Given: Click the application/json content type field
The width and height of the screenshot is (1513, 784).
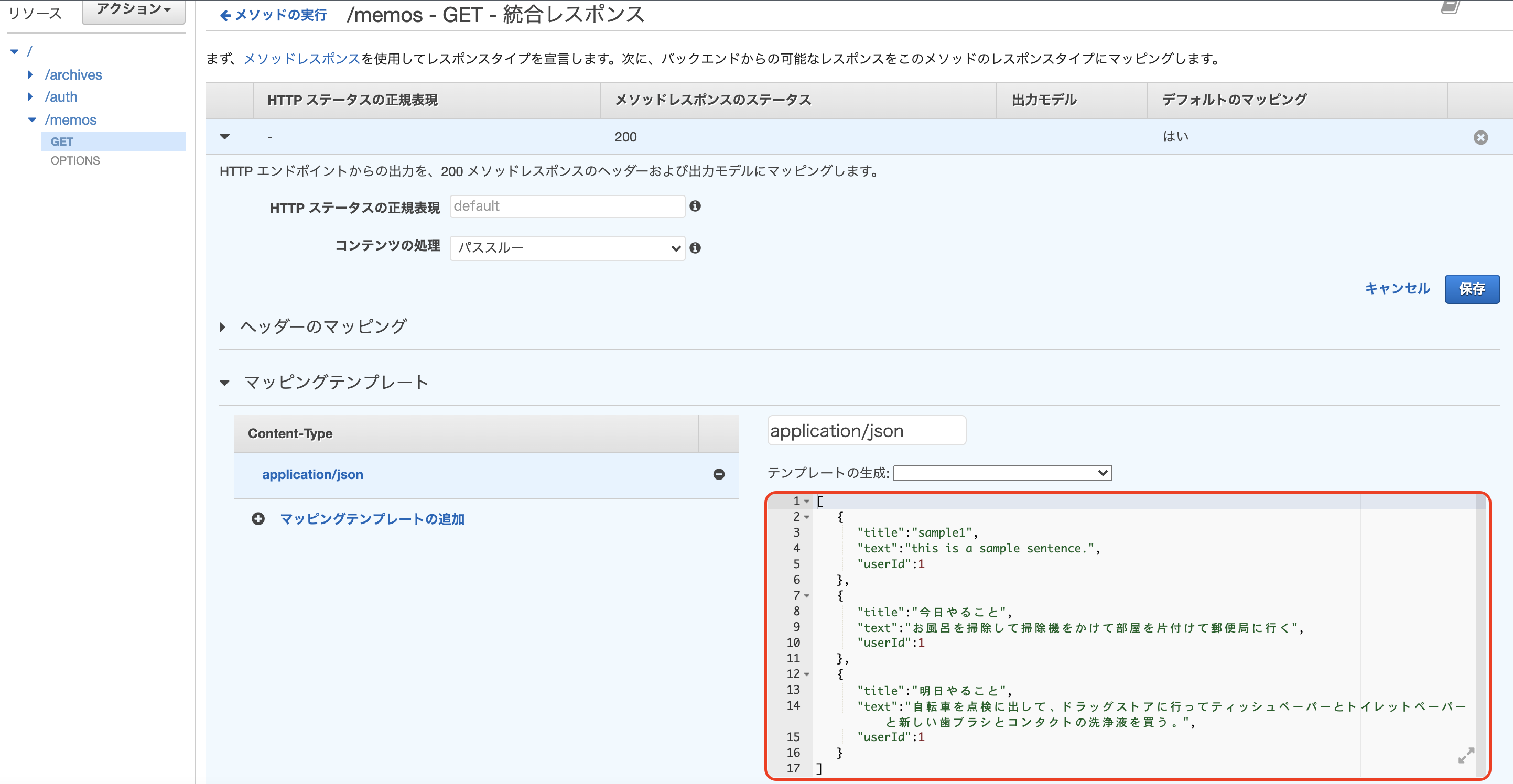Looking at the screenshot, I should (x=867, y=430).
